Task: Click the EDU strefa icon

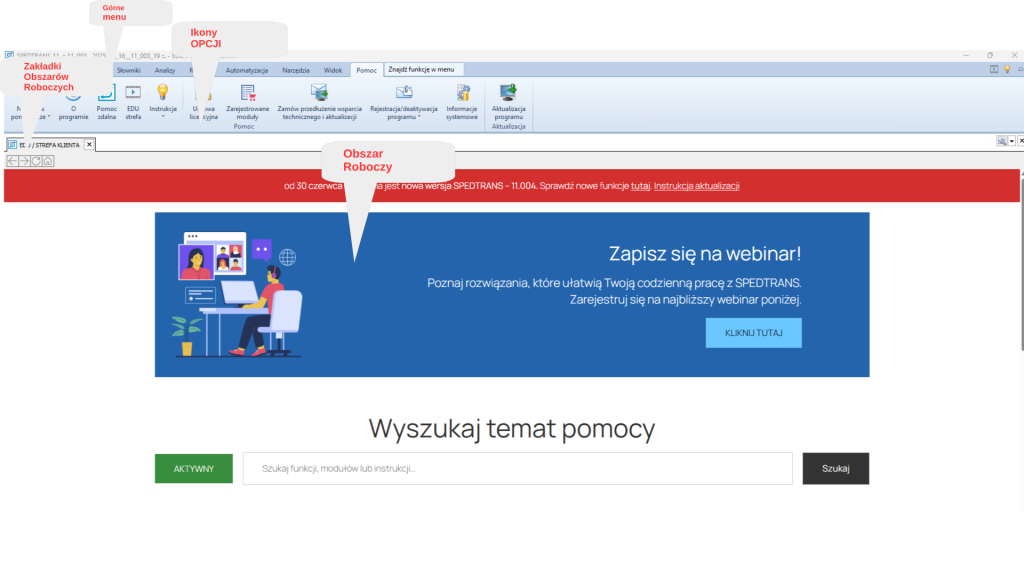Action: 133,99
